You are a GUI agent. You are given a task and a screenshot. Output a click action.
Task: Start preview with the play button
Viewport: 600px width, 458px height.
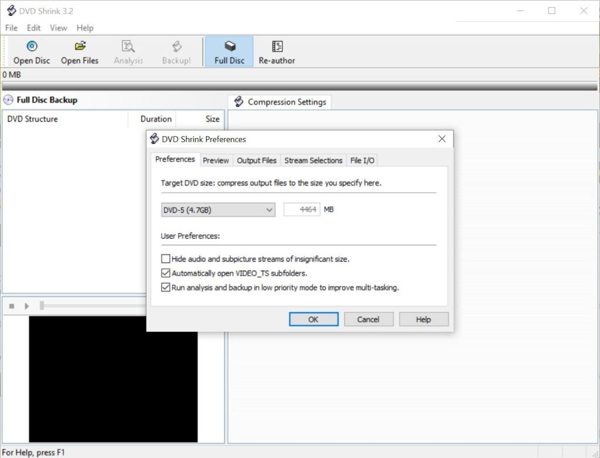(26, 306)
